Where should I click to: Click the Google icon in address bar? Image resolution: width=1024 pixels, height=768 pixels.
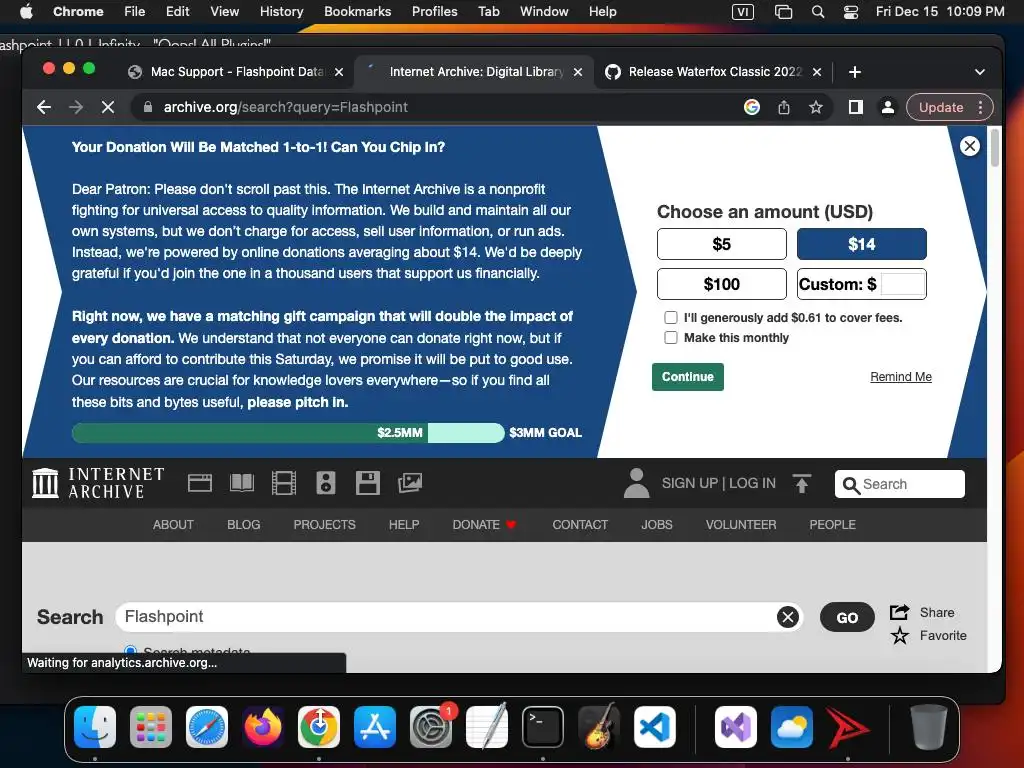[x=752, y=107]
